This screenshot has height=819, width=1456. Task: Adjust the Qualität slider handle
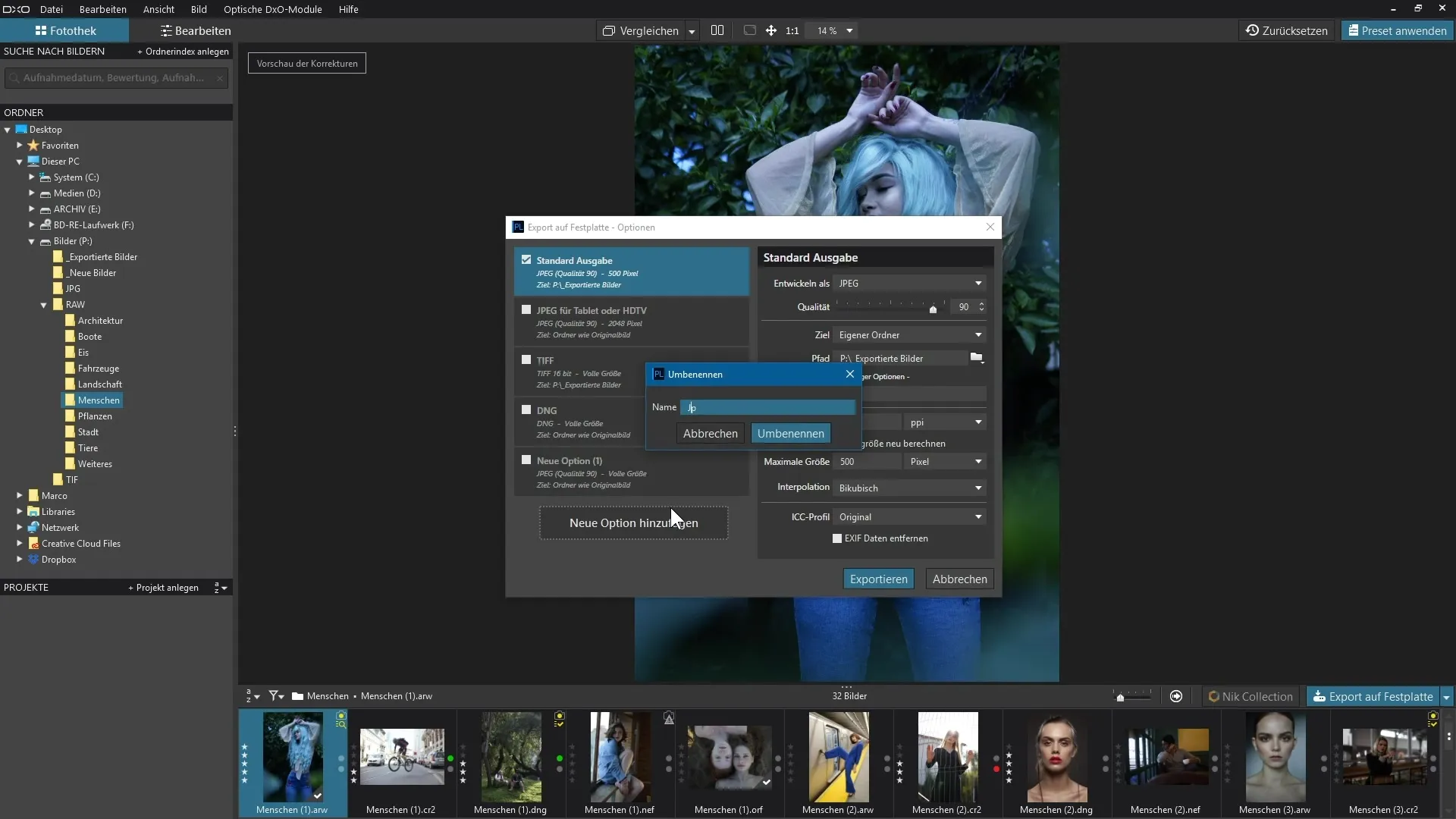933,309
